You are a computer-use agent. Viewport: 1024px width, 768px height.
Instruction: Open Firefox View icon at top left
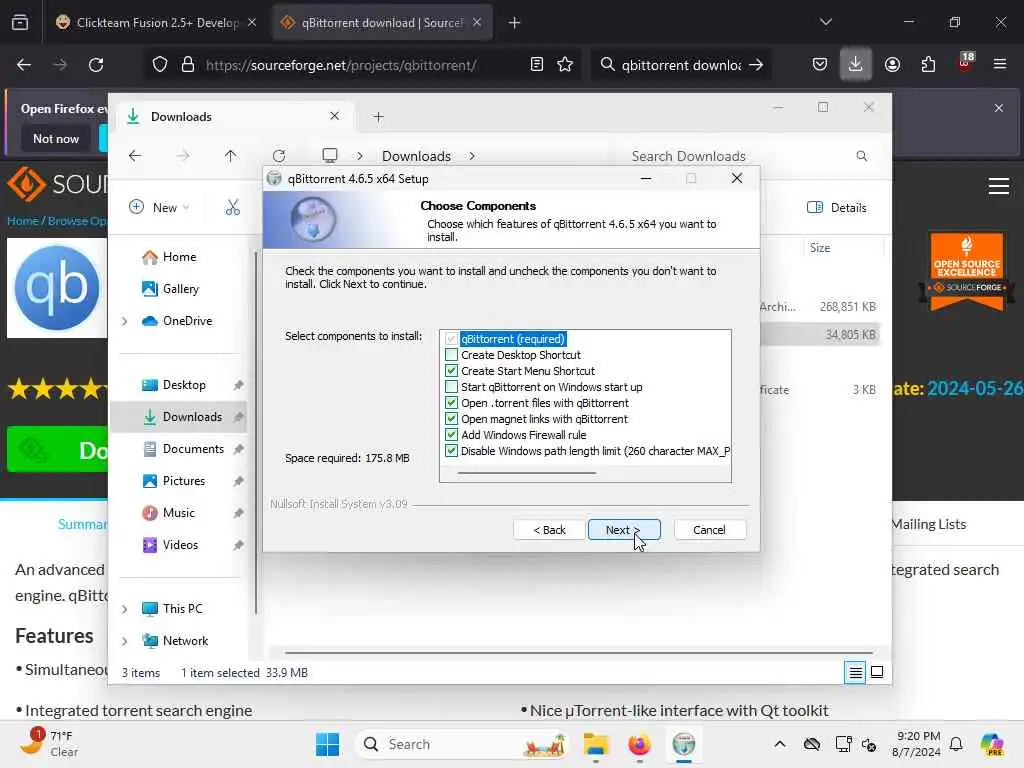(20, 23)
